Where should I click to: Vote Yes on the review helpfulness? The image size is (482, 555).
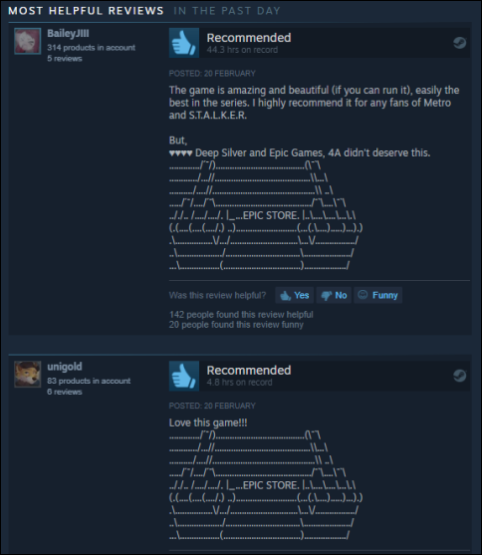click(x=294, y=295)
